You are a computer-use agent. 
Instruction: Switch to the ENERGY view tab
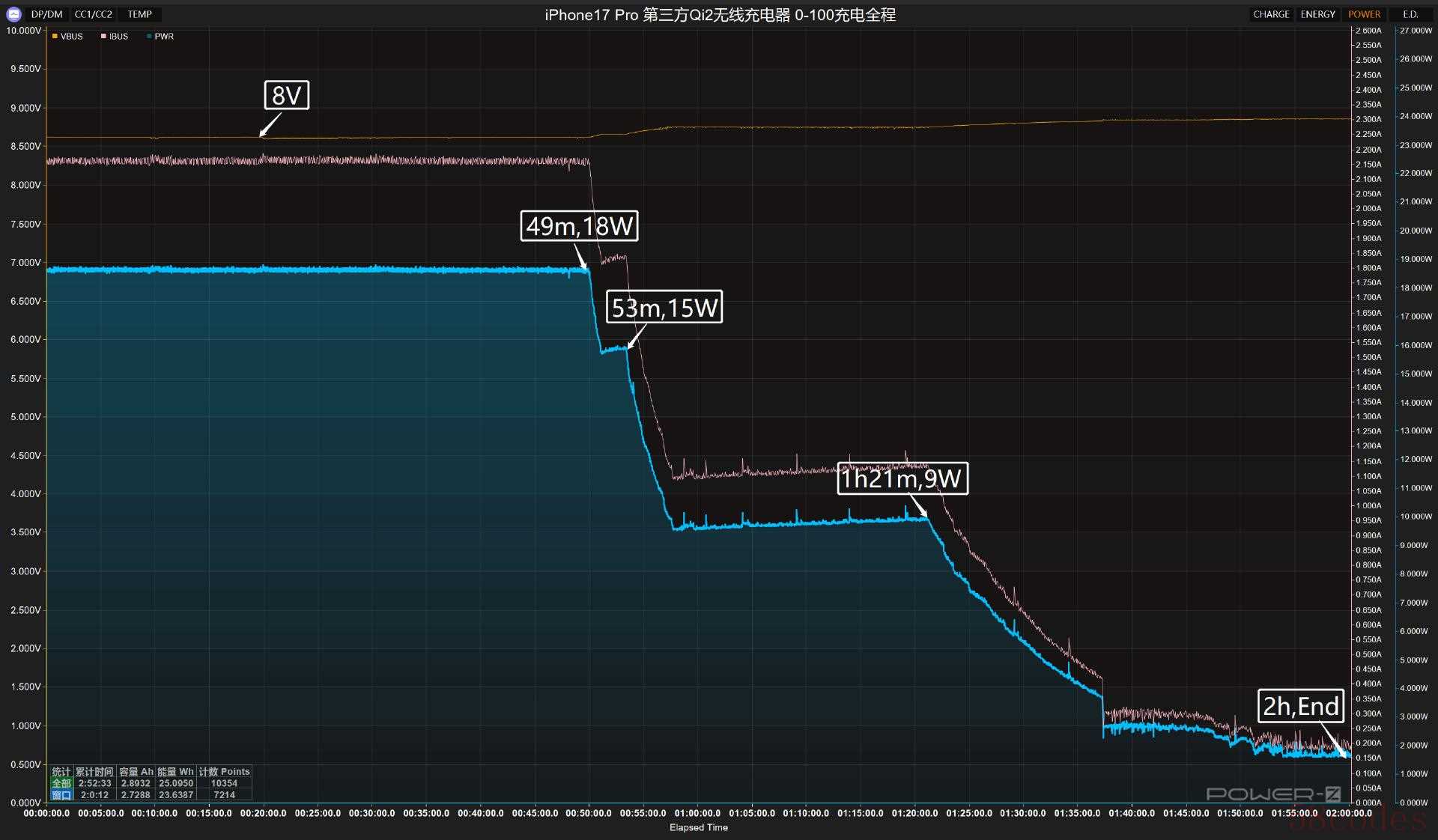1317,14
